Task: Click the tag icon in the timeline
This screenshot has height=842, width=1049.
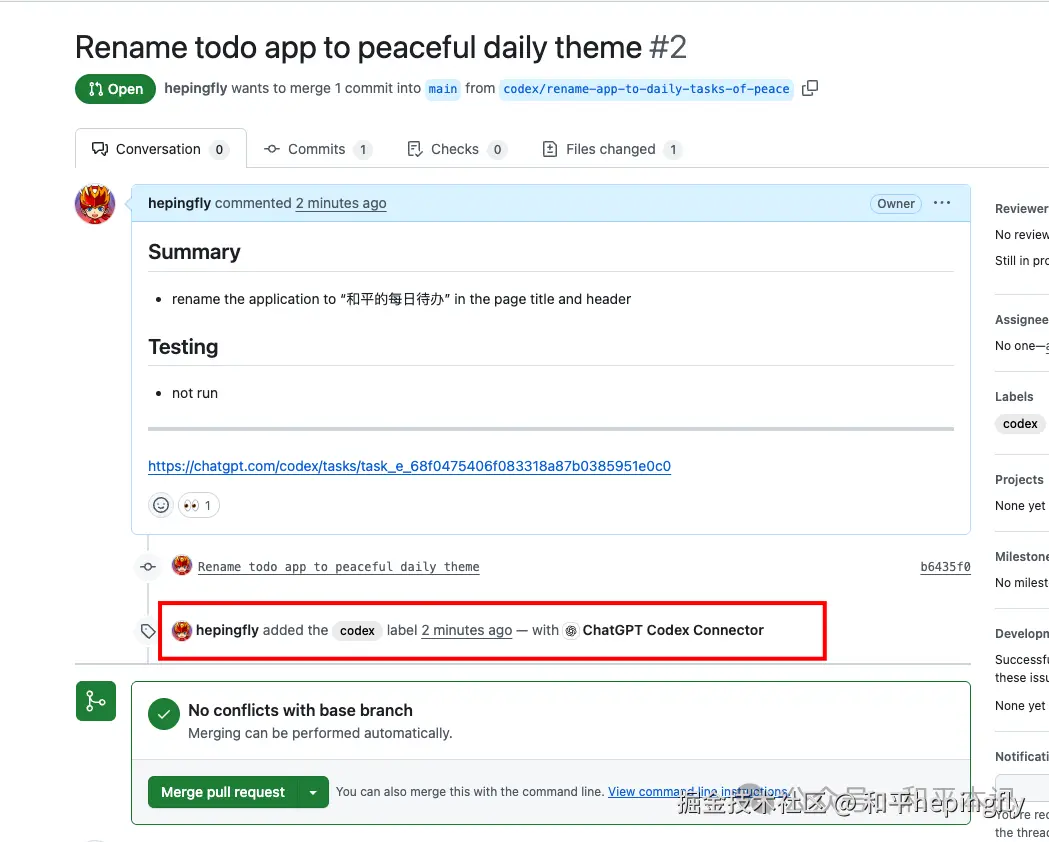Action: (x=148, y=631)
